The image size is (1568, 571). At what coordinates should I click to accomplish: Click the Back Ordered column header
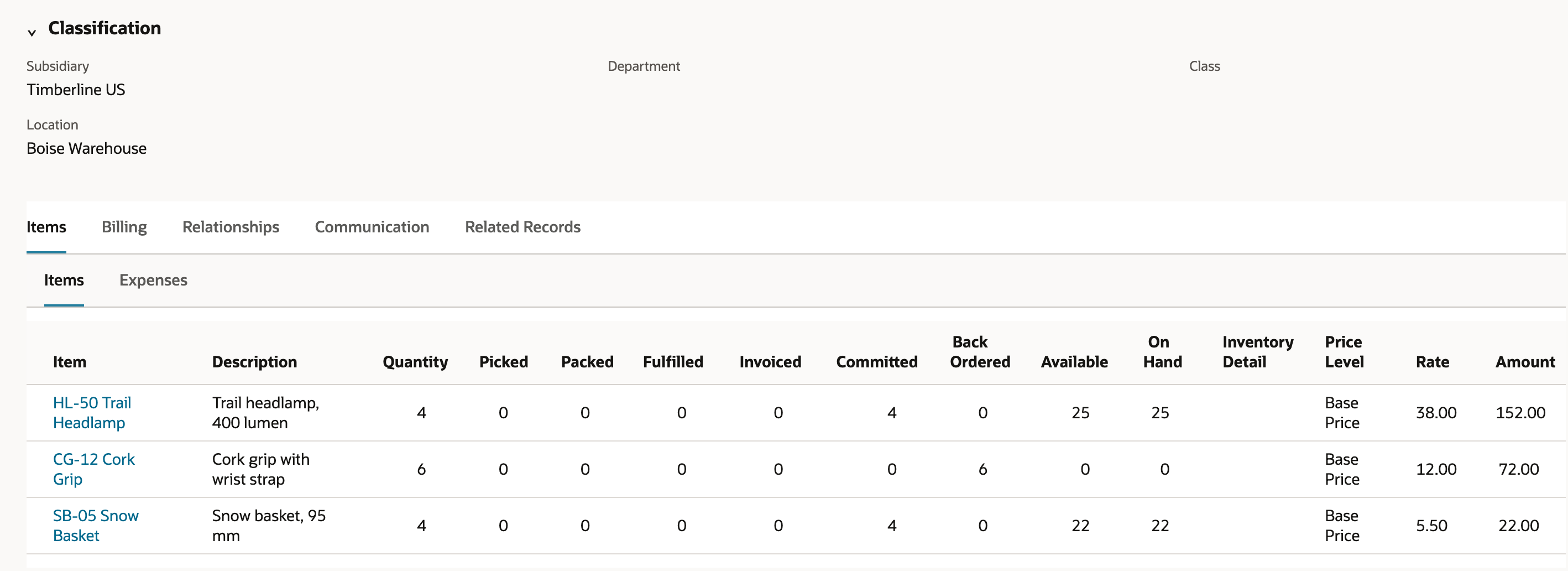click(x=980, y=352)
